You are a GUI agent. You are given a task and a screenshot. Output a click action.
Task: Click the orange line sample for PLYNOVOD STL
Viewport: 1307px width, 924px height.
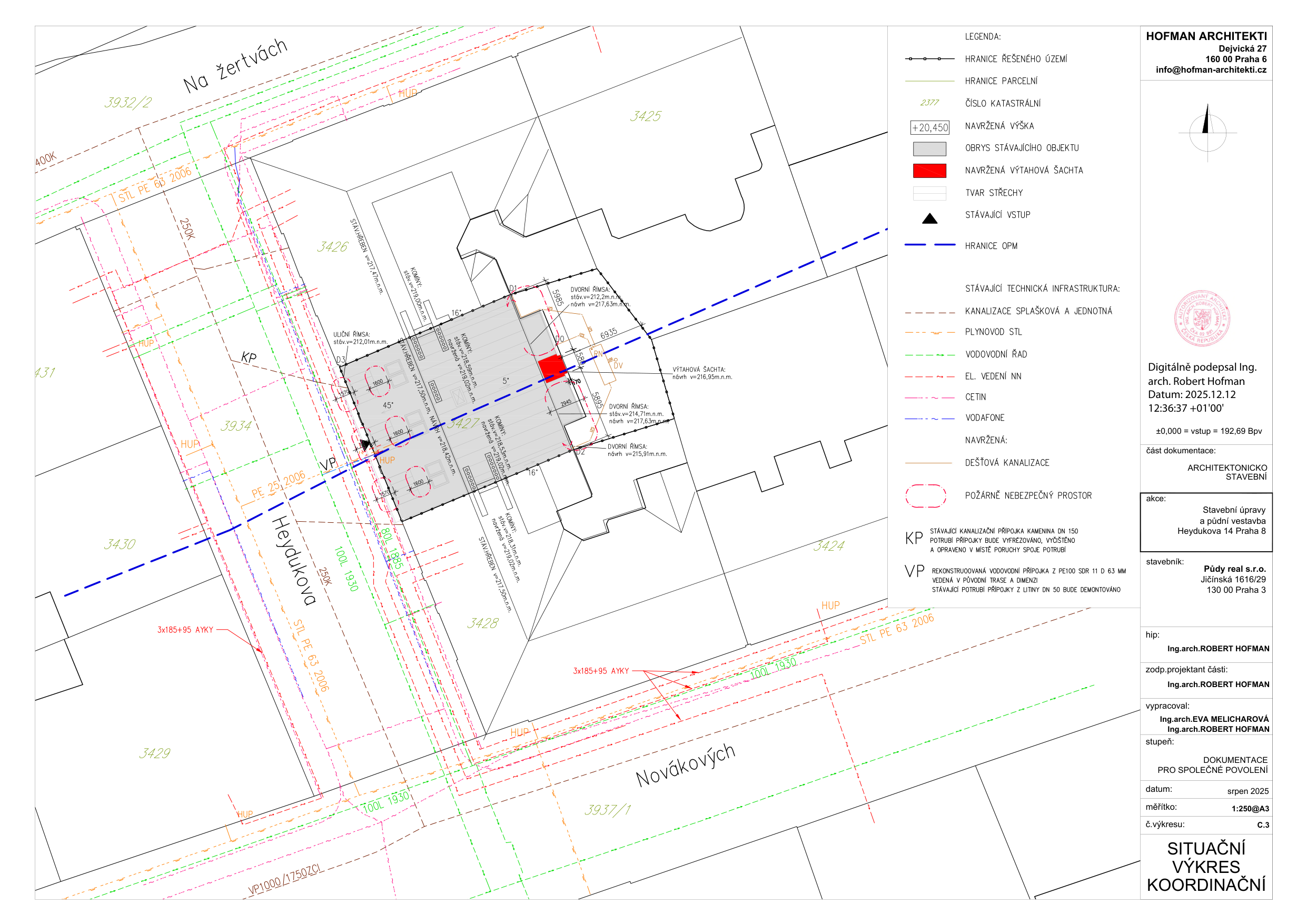point(929,332)
